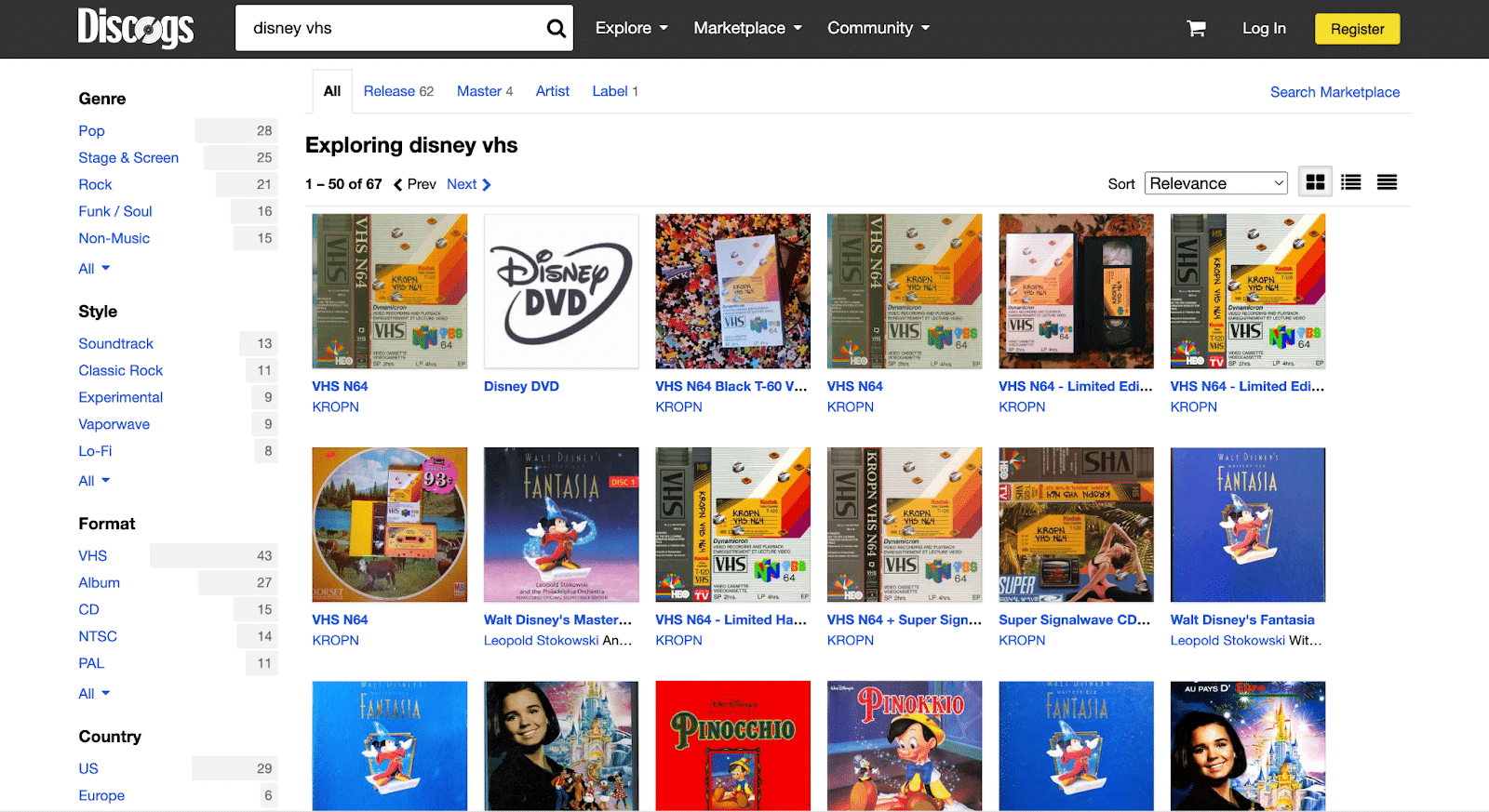Click the Prev page chevron arrow
The height and width of the screenshot is (812, 1489).
click(x=398, y=185)
